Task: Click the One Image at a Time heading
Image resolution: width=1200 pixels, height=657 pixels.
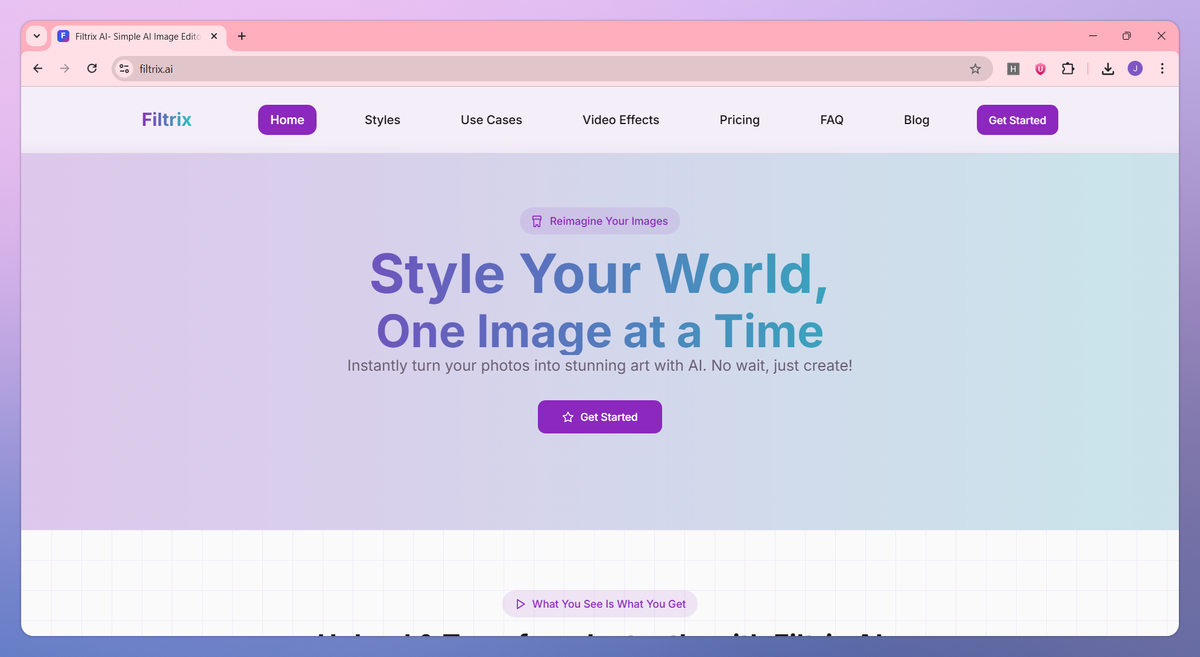Action: [x=600, y=331]
